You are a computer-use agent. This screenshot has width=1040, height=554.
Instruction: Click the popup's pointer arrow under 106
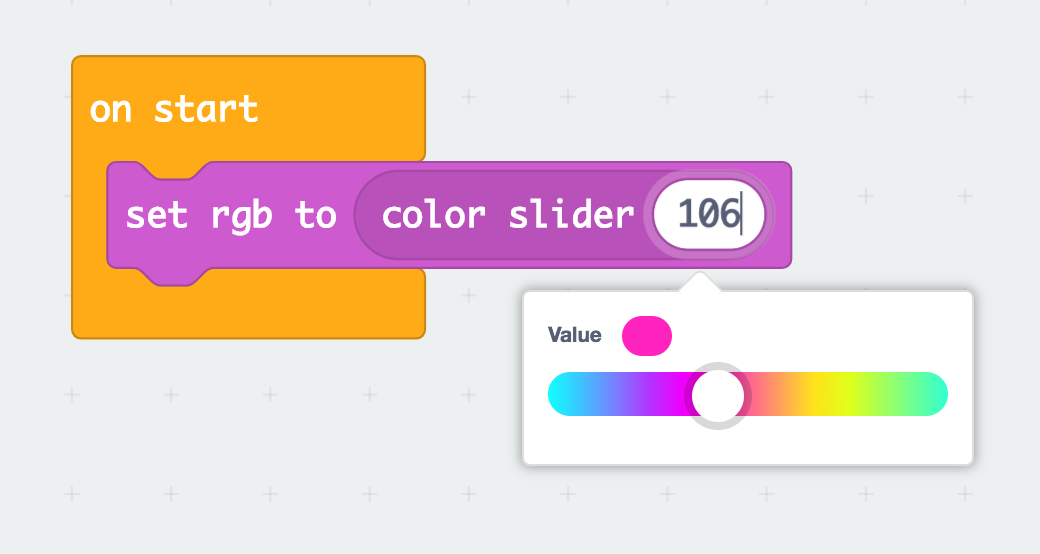pos(699,281)
